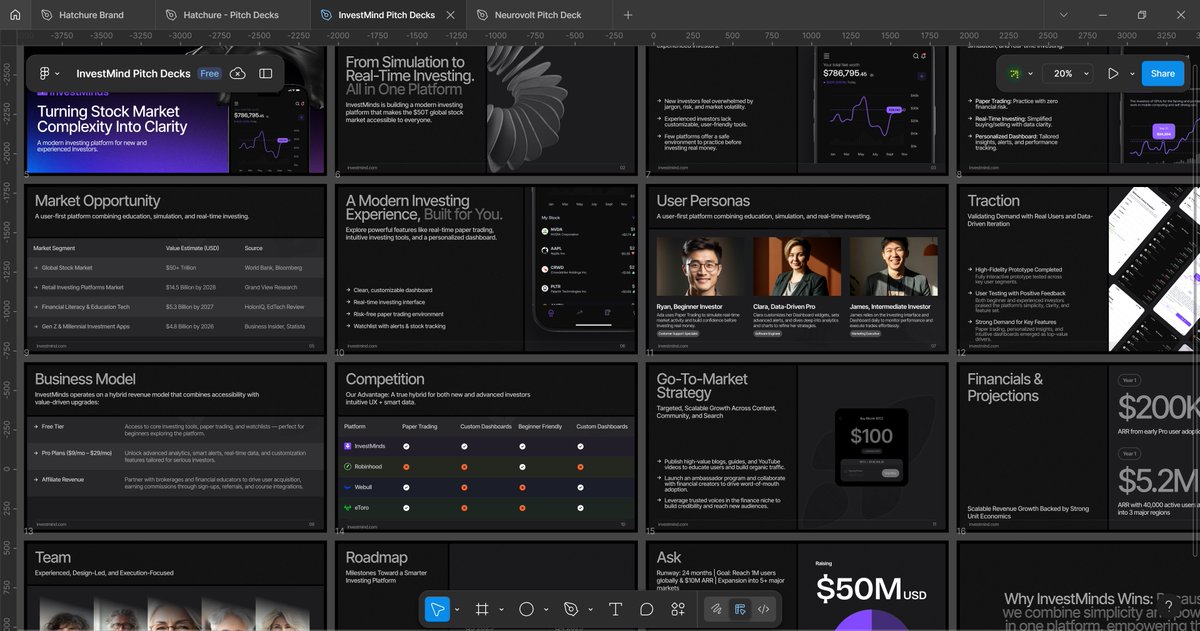Click the $100 amount on the phone mockup
The height and width of the screenshot is (631, 1200).
[x=871, y=436]
